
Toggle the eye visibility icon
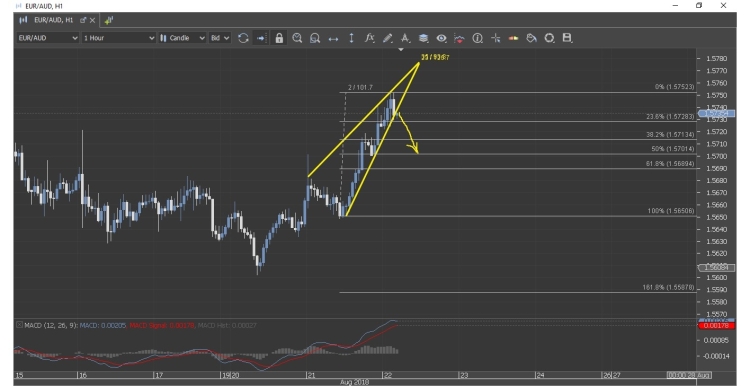pyautogui.click(x=441, y=38)
